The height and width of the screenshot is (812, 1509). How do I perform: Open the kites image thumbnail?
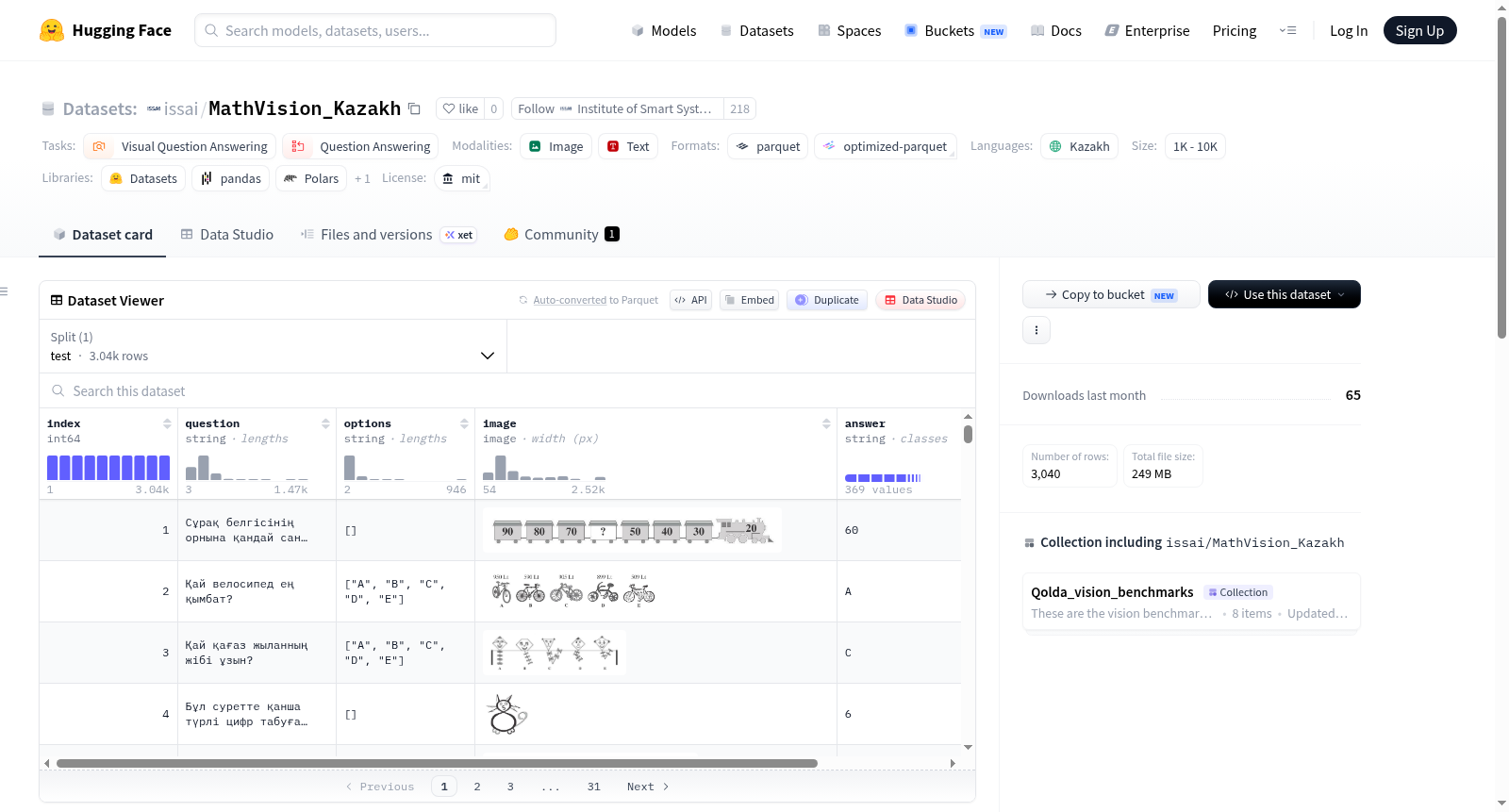coord(555,653)
